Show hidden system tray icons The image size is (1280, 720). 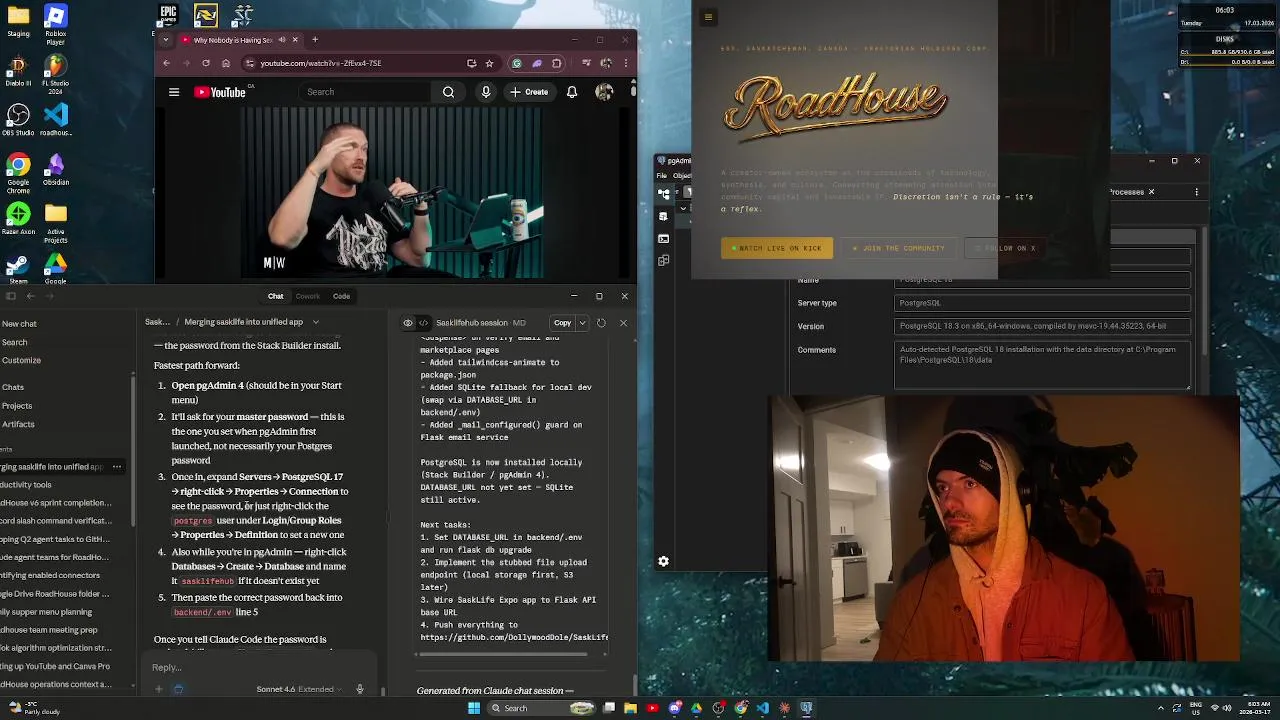1161,708
